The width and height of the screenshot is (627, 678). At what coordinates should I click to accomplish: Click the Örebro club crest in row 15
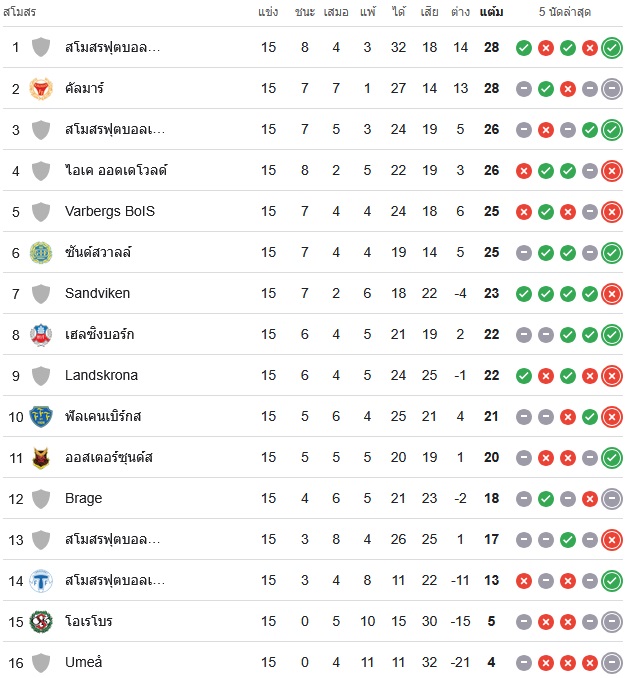click(41, 621)
